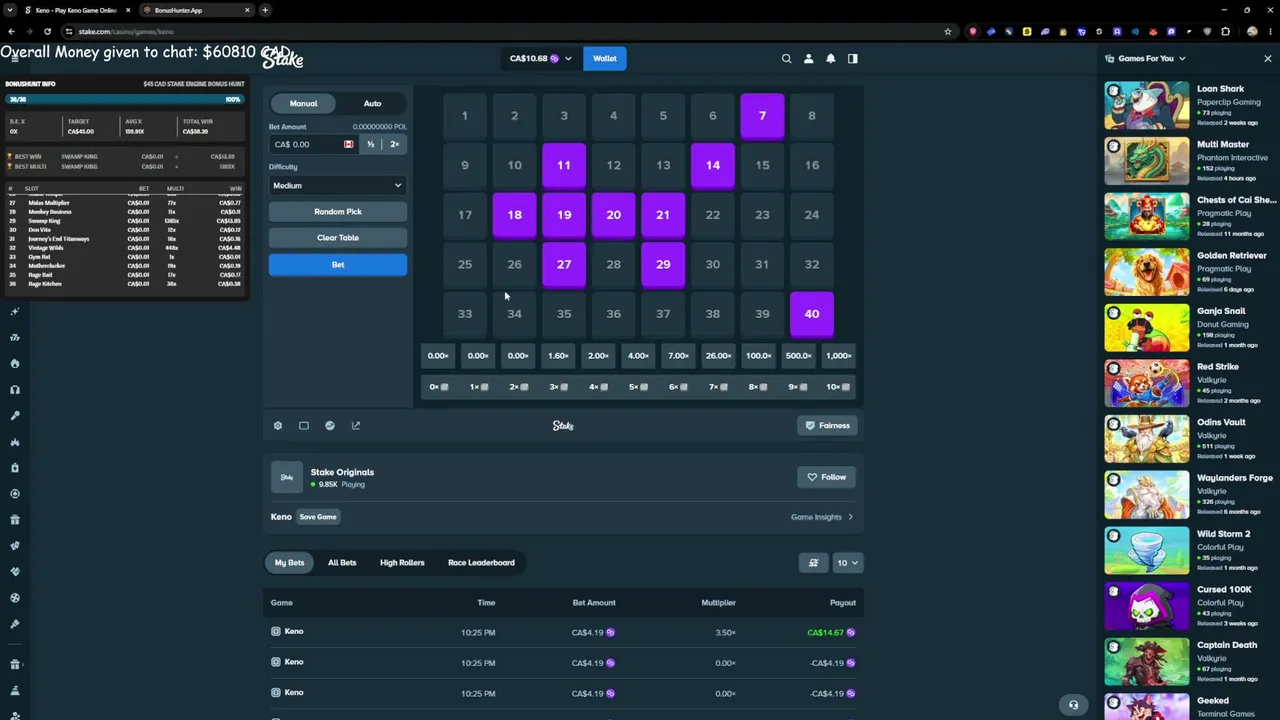Select keno number 1
Image resolution: width=1280 pixels, height=720 pixels.
click(465, 116)
